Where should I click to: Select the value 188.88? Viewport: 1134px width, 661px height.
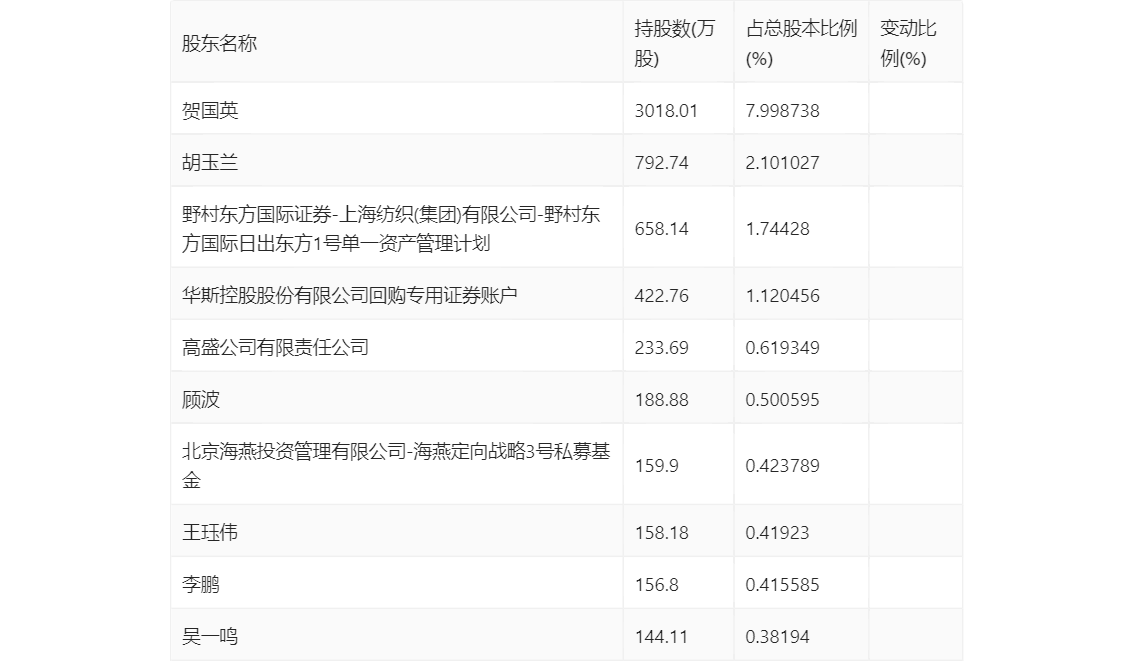pyautogui.click(x=662, y=400)
